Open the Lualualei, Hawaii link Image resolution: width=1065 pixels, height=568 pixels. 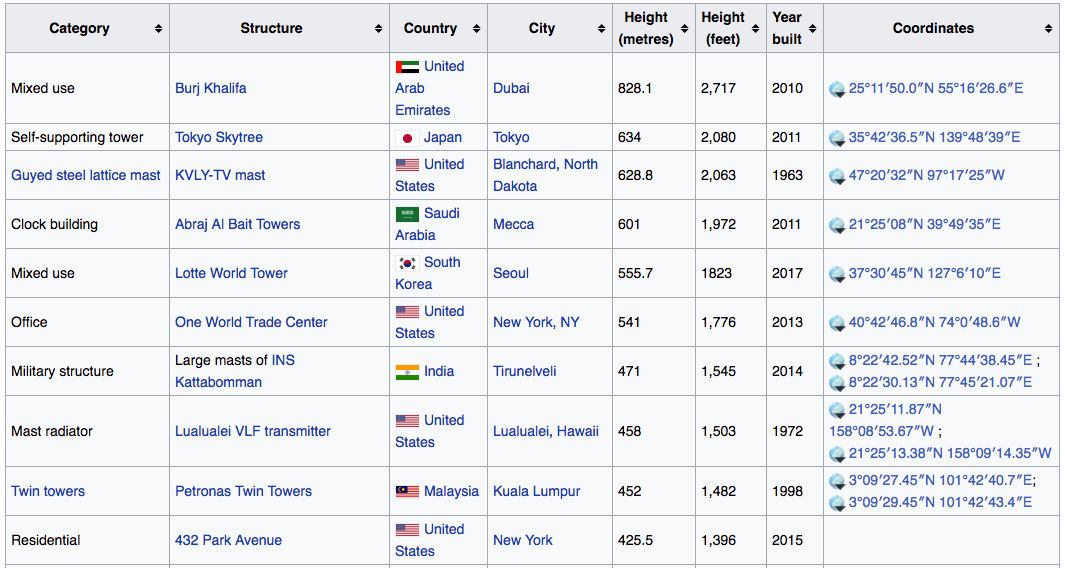[546, 431]
